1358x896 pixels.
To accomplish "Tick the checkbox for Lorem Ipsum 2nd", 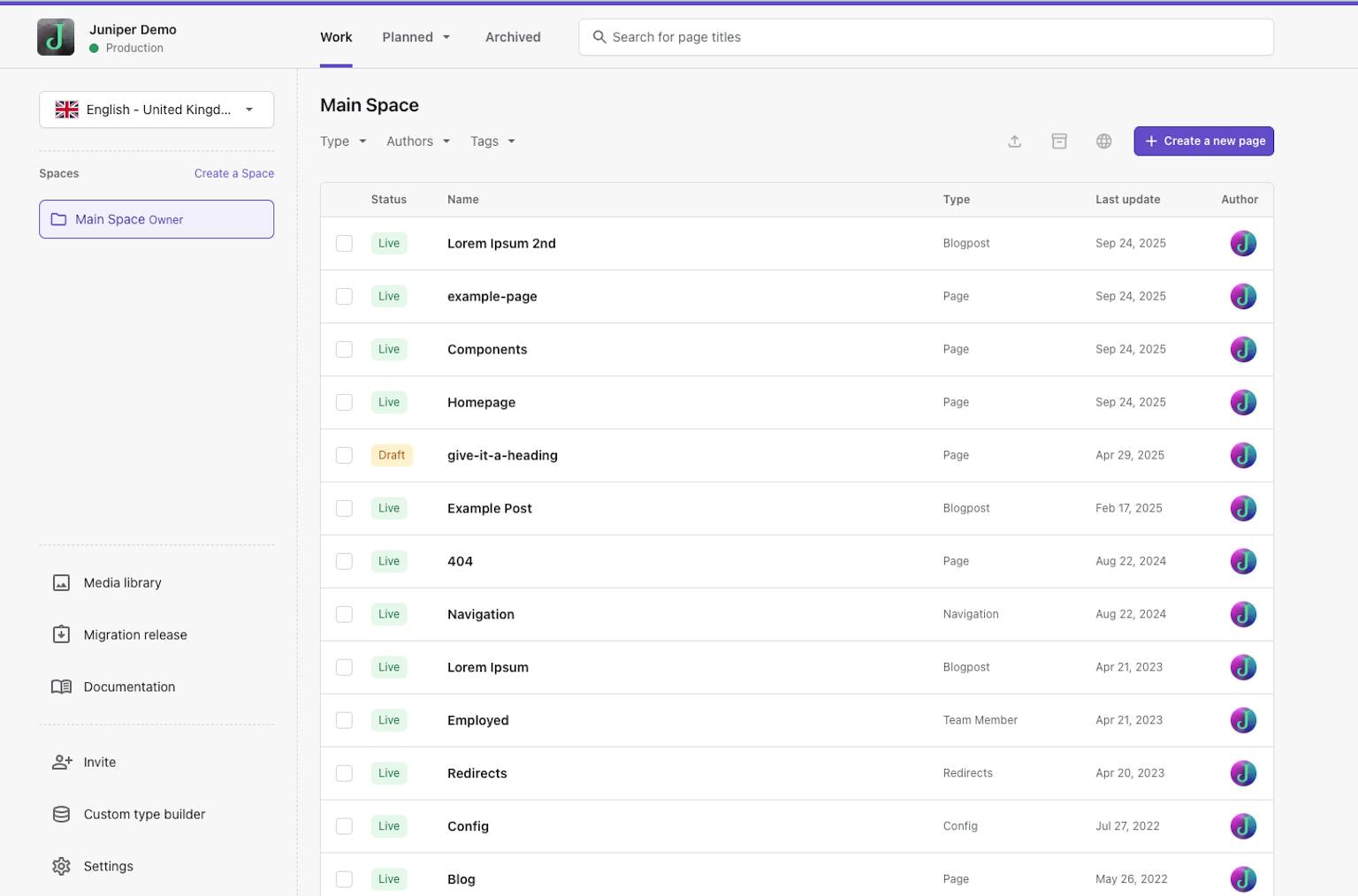I will [344, 244].
